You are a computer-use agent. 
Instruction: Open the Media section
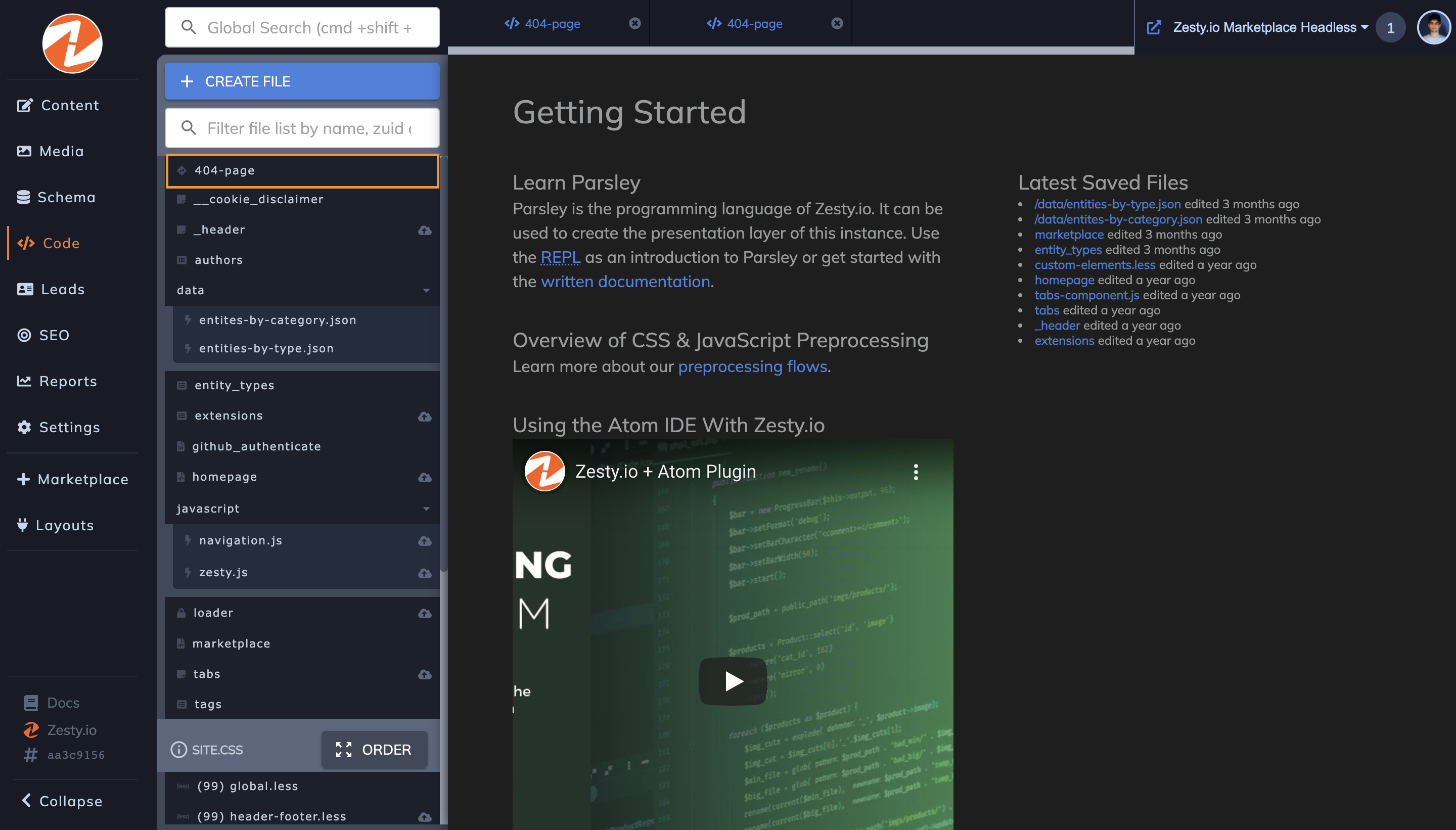pyautogui.click(x=50, y=151)
